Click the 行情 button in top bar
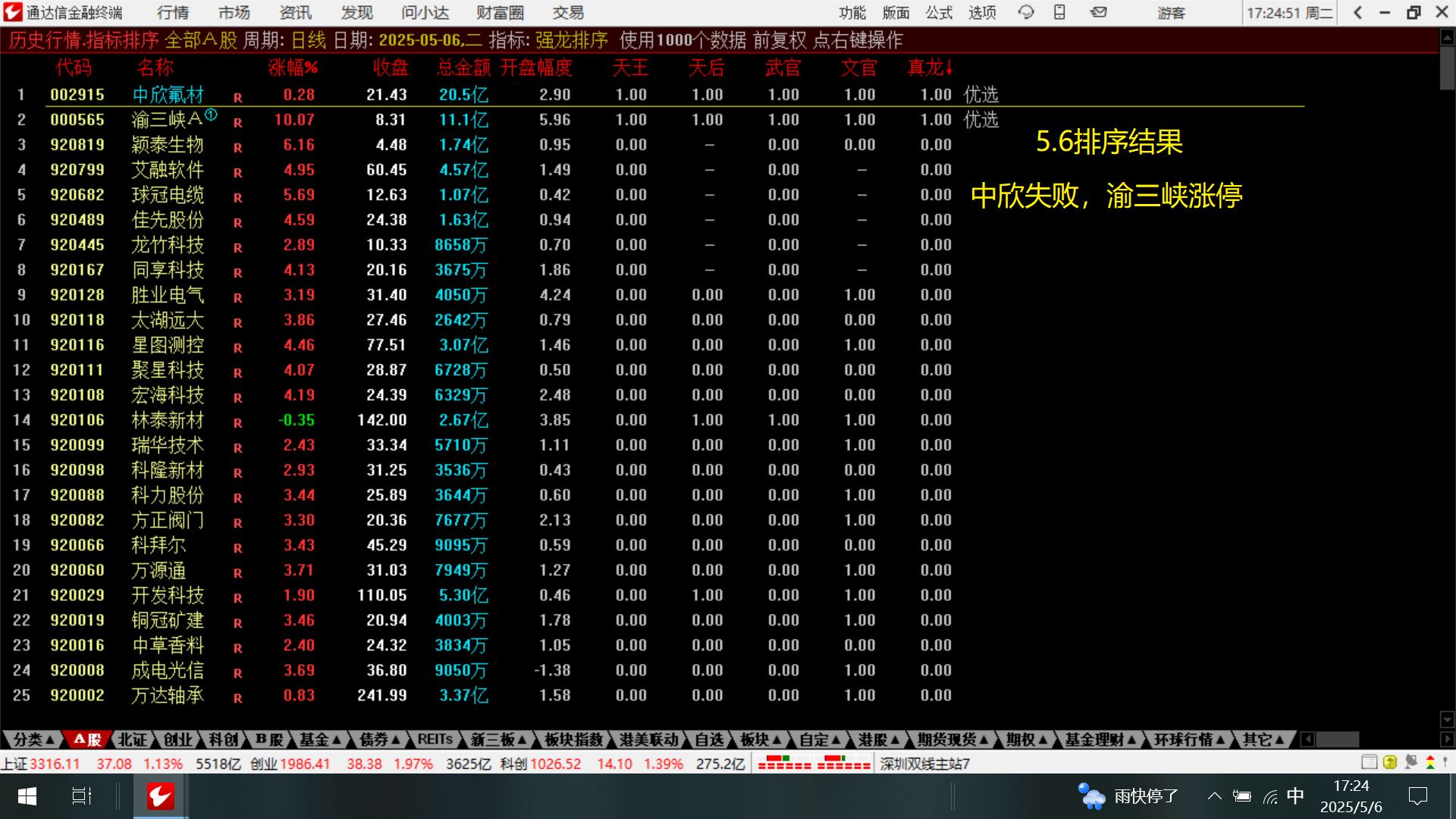The image size is (1456, 819). coord(173,13)
